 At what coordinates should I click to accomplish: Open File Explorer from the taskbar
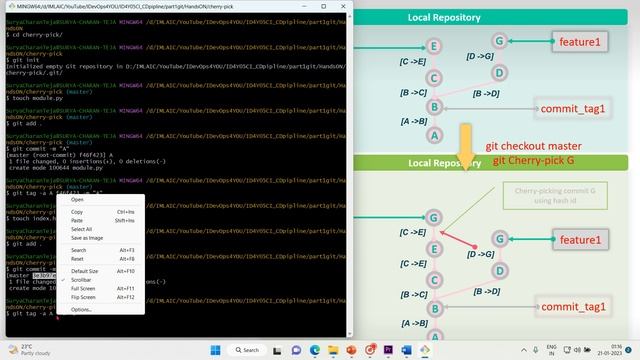tap(333, 350)
